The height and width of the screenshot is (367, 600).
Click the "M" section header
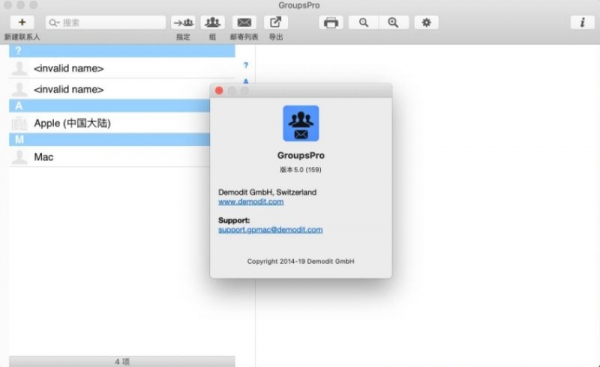[x=109, y=139]
